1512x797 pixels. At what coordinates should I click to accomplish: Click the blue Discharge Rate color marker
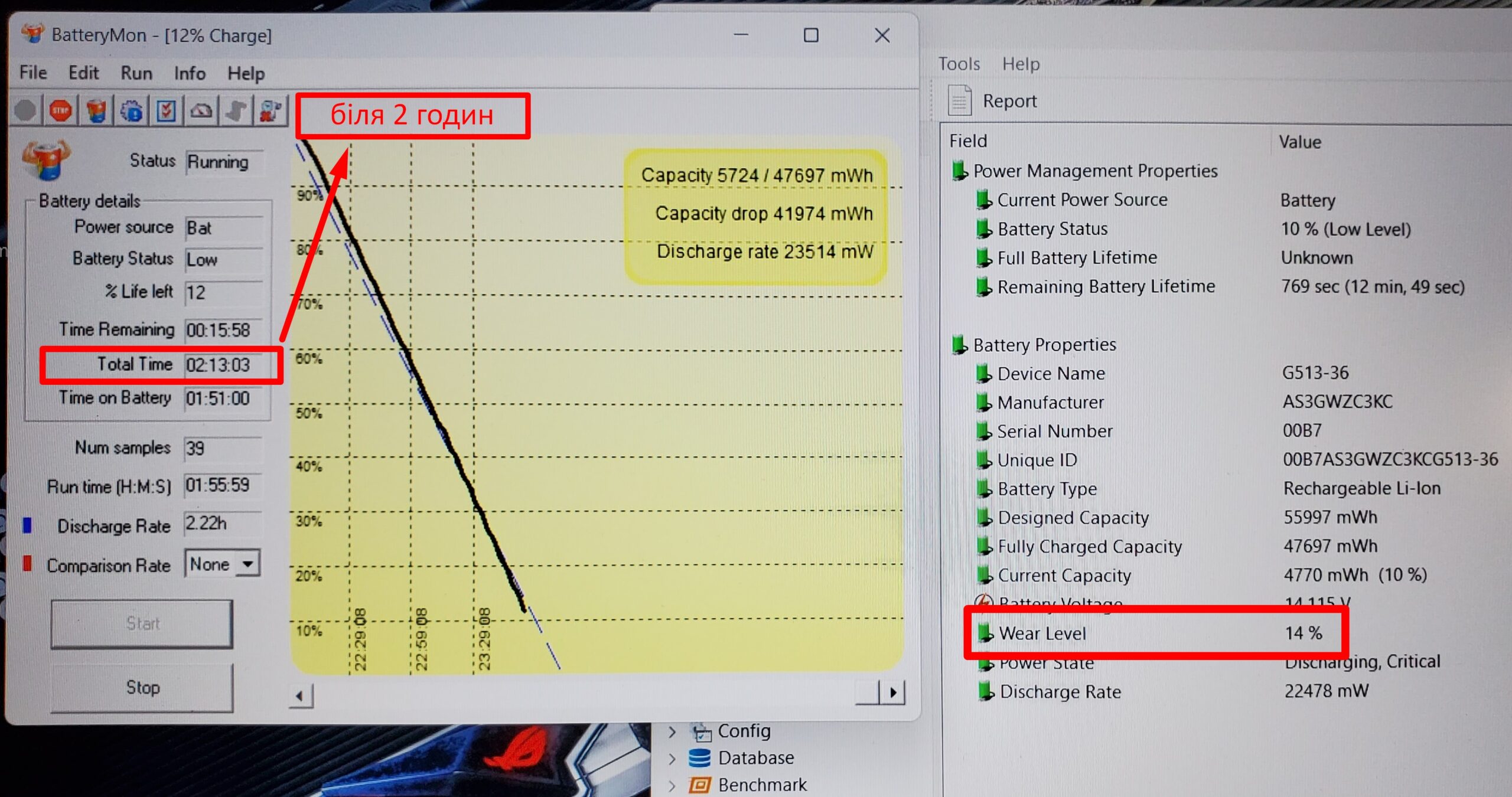[27, 525]
